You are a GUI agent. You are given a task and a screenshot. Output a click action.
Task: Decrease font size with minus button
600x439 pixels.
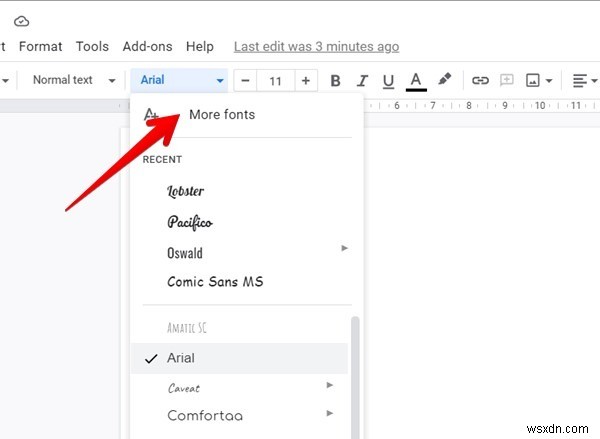tap(245, 81)
